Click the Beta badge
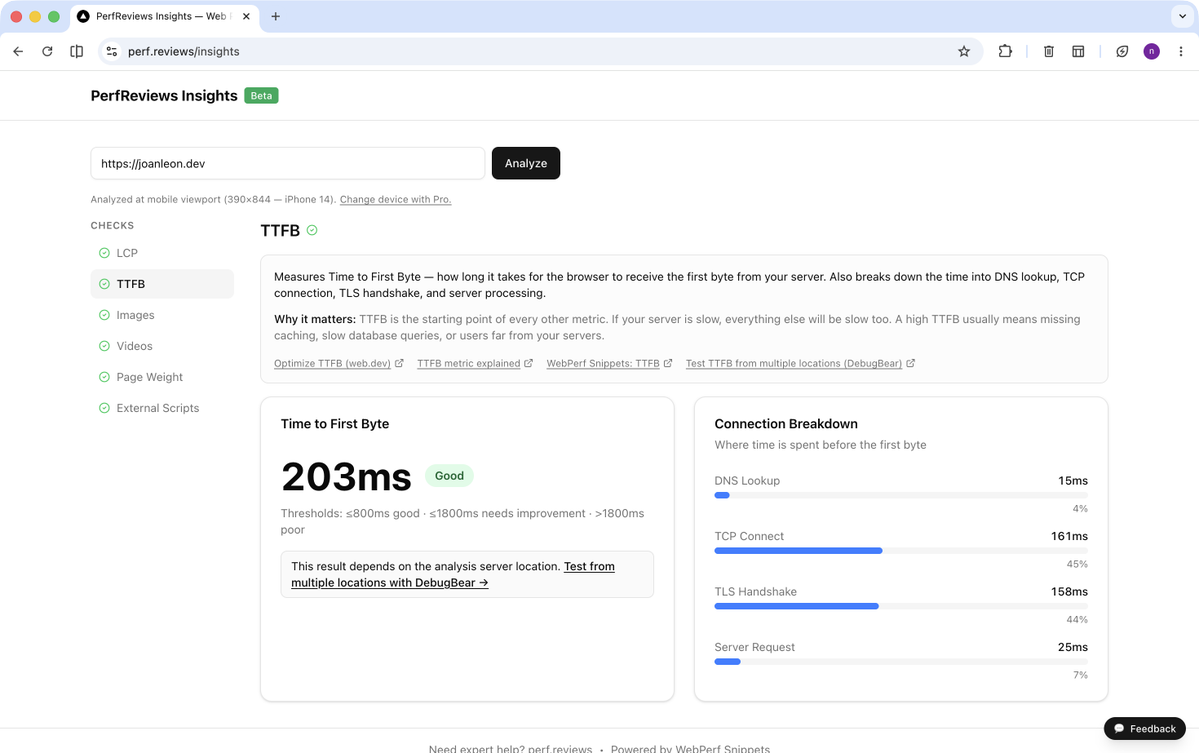 tap(262, 96)
